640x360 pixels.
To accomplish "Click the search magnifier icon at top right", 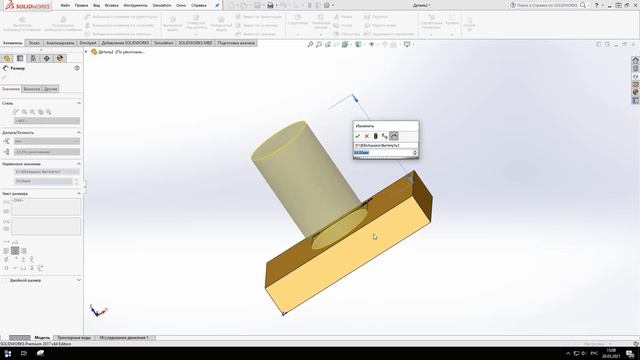I will point(583,5).
